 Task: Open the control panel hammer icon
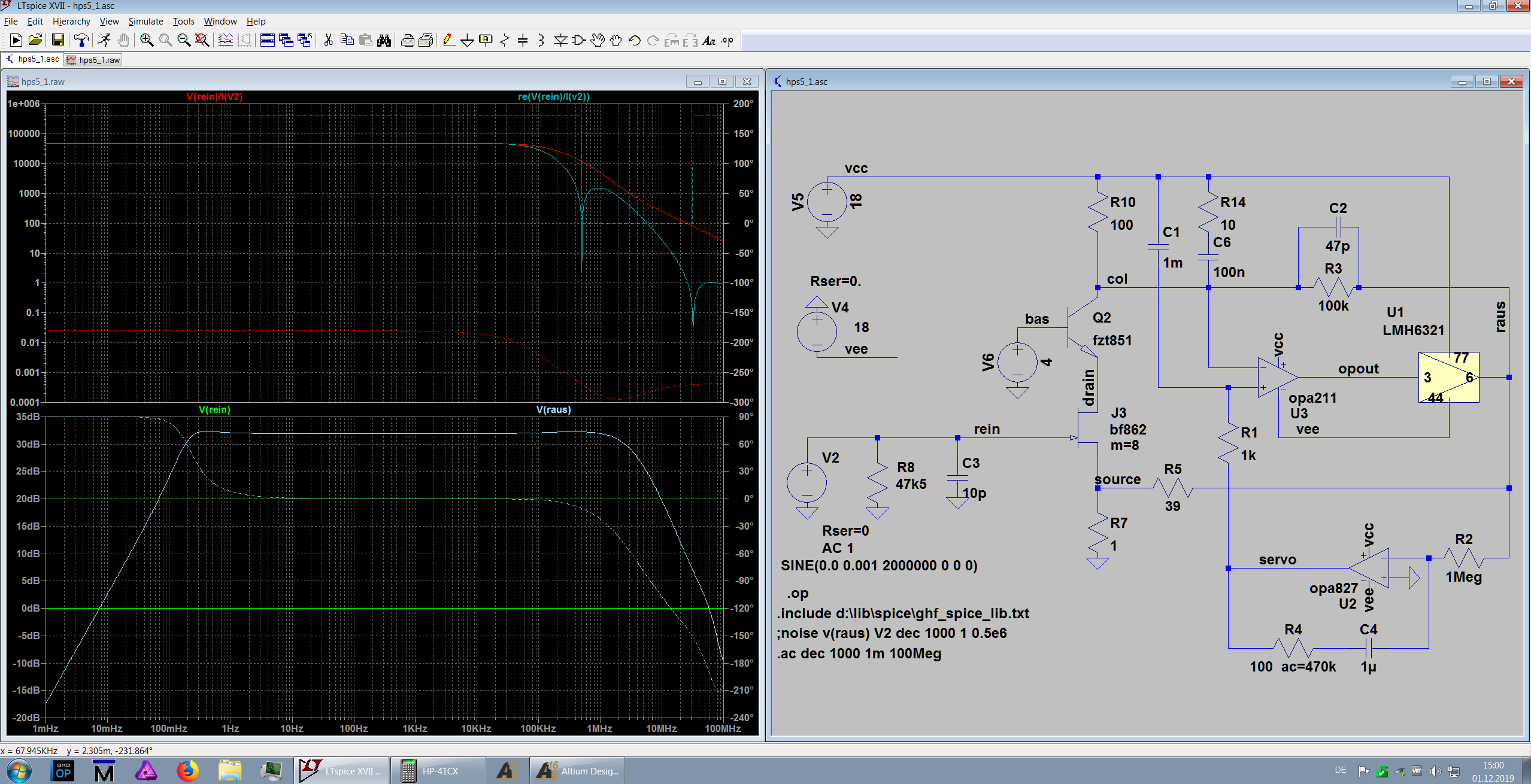click(81, 40)
